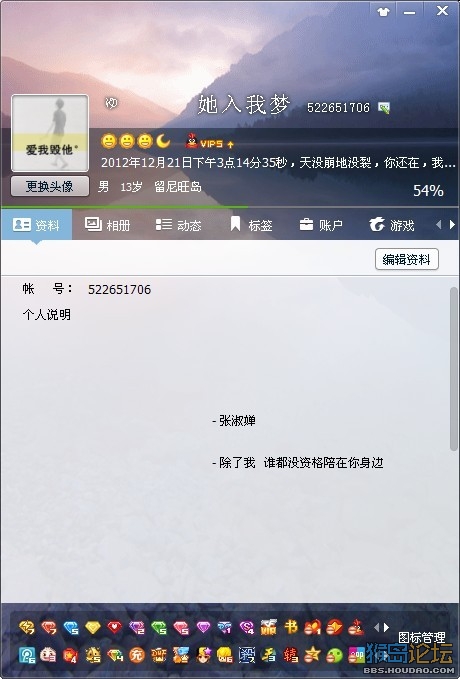Click the red heart diamond badge

114,627
